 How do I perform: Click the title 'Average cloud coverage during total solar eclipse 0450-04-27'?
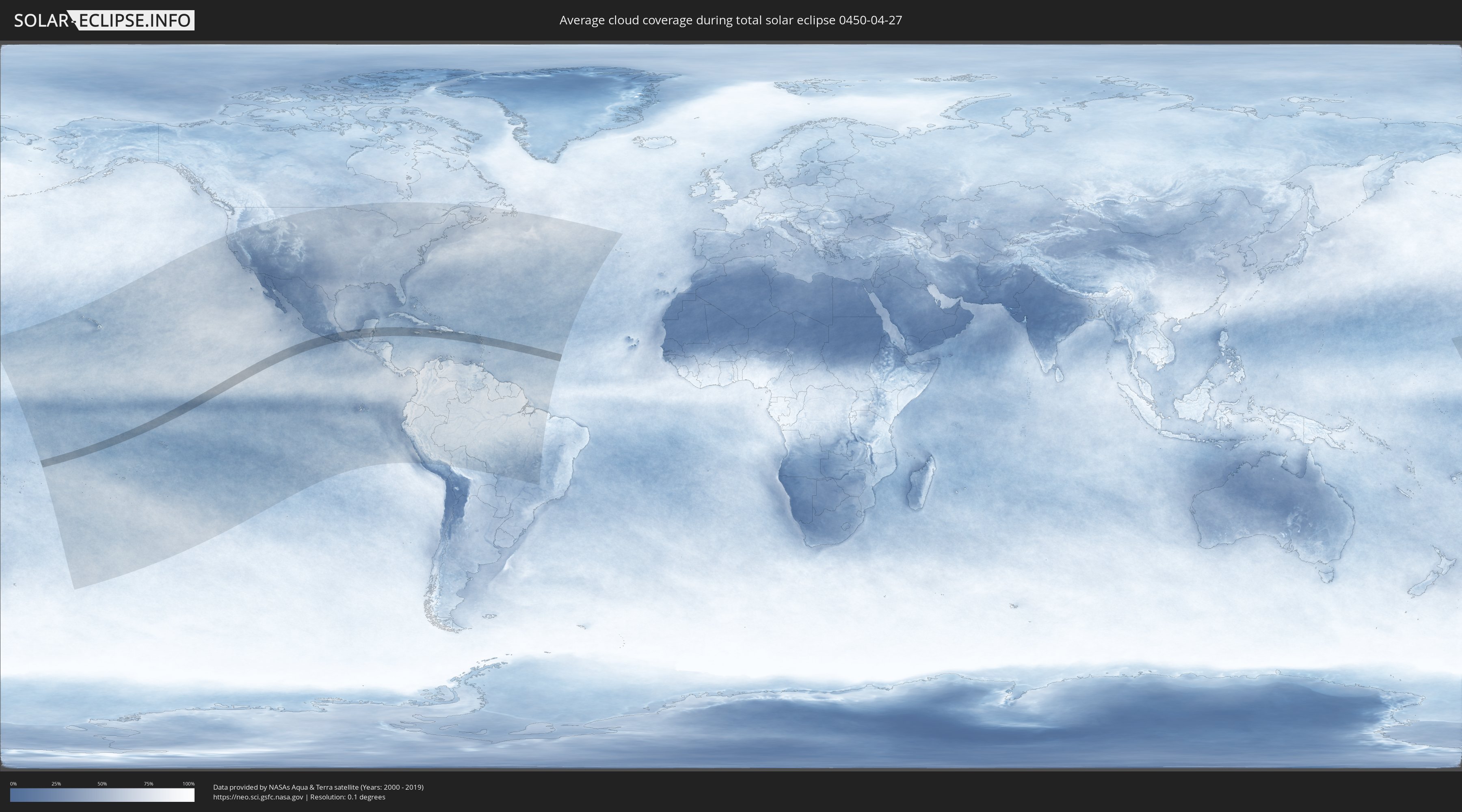pyautogui.click(x=731, y=20)
